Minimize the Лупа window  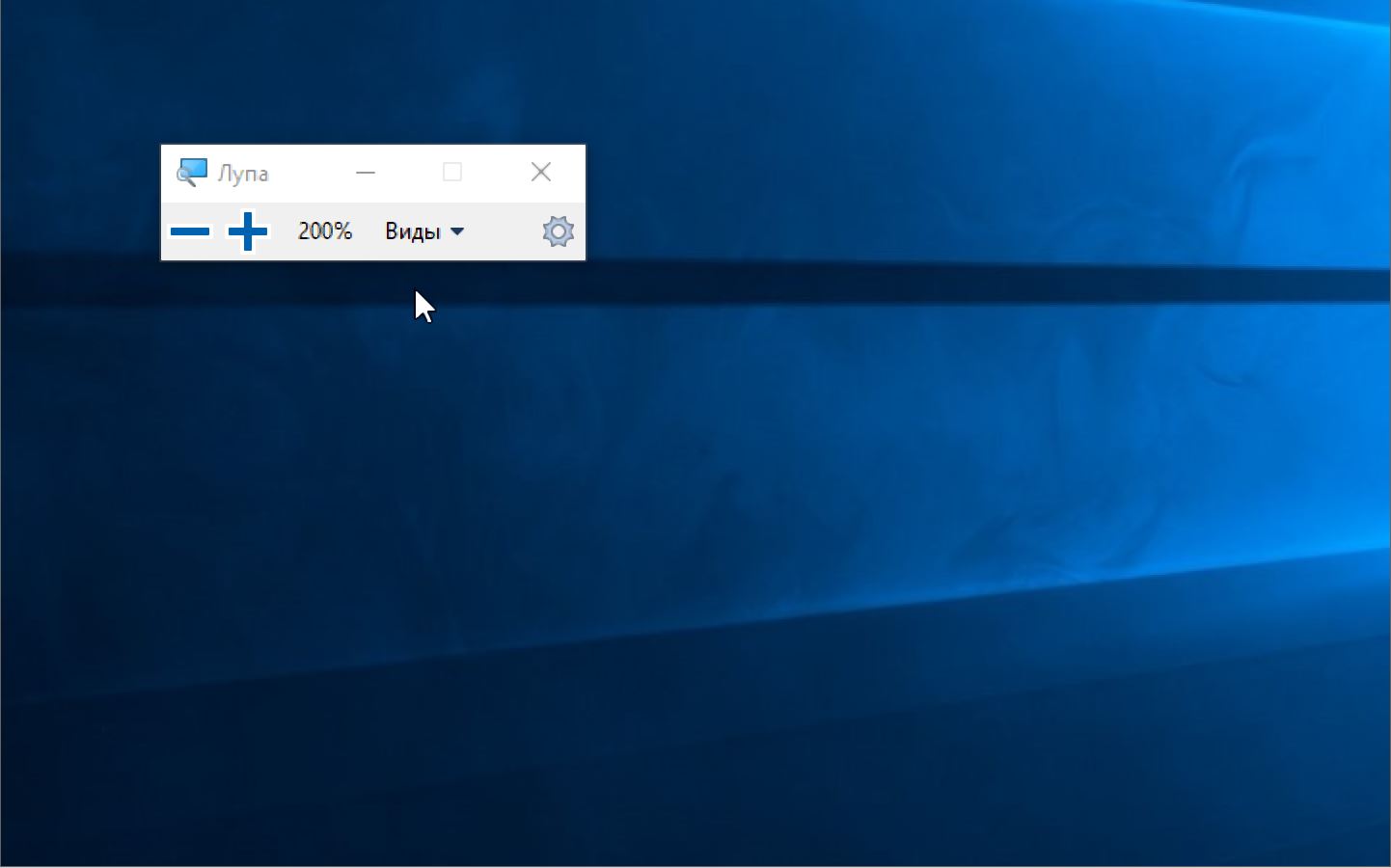tap(366, 173)
